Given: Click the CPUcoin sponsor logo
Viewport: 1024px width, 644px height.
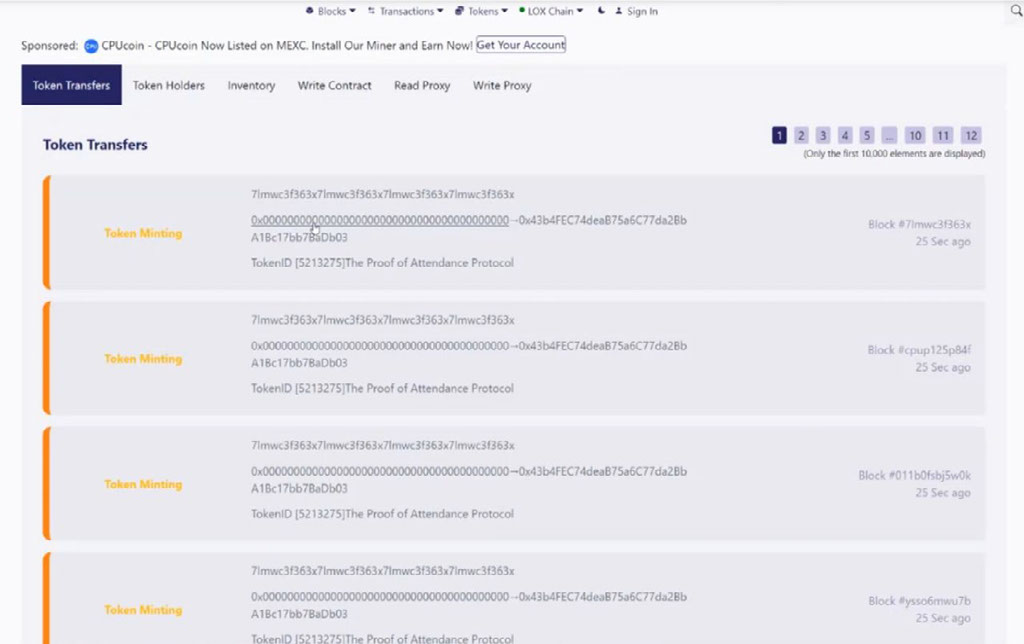Looking at the screenshot, I should [x=91, y=46].
